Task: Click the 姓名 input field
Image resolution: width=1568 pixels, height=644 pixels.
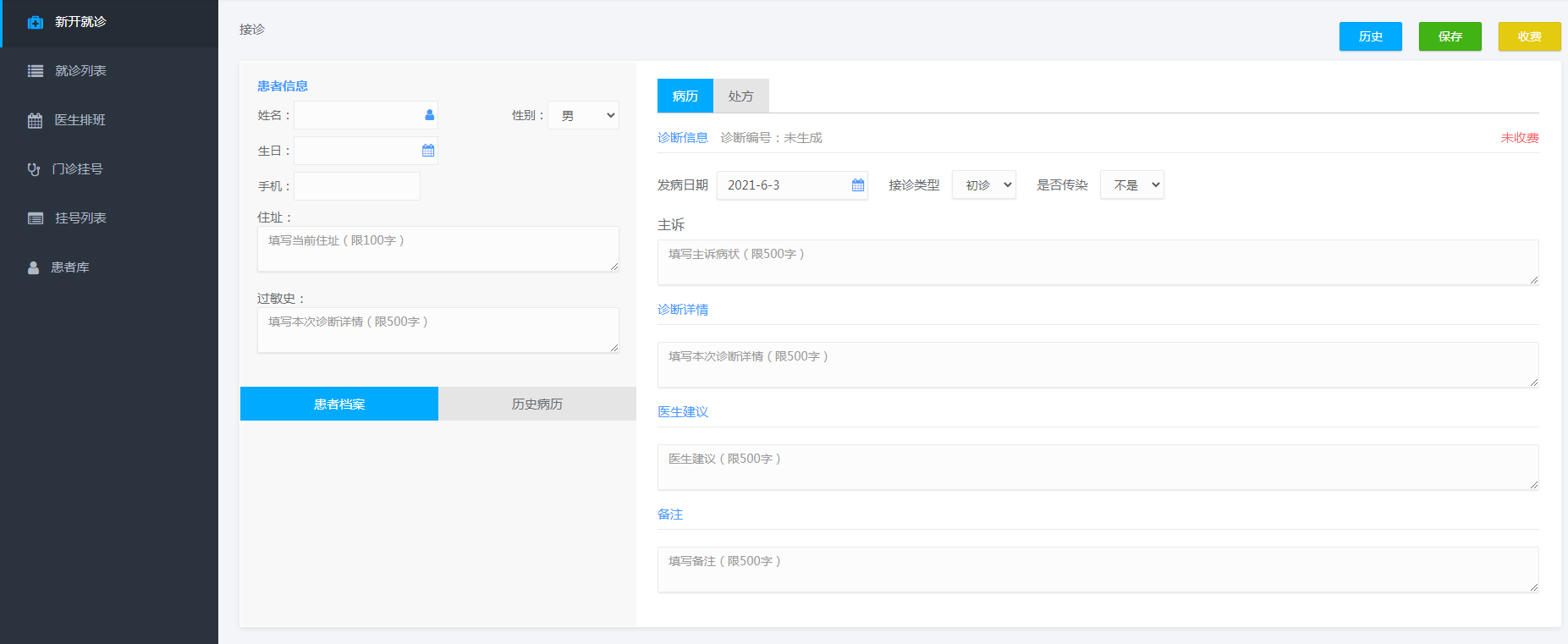Action: pos(366,115)
